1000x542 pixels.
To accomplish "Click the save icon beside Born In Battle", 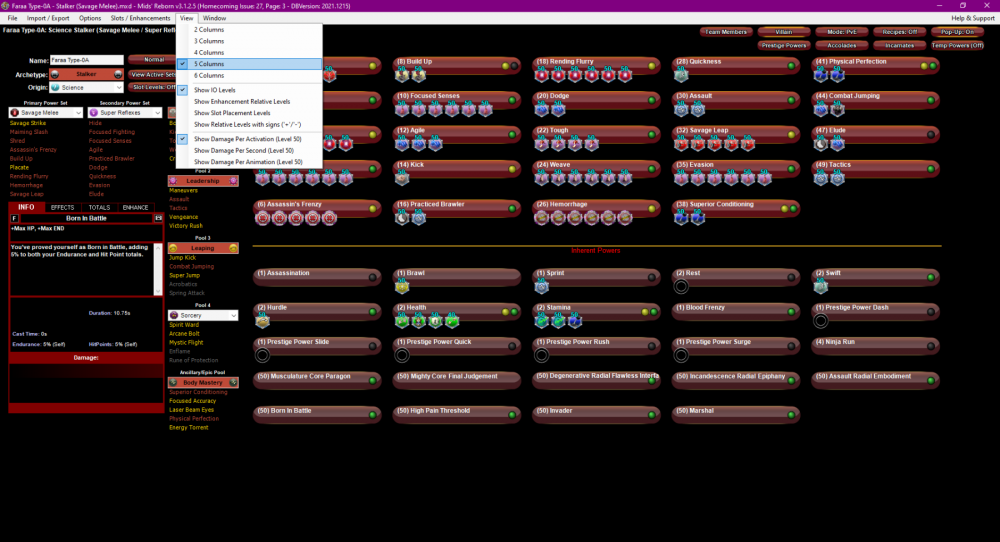I will (158, 218).
